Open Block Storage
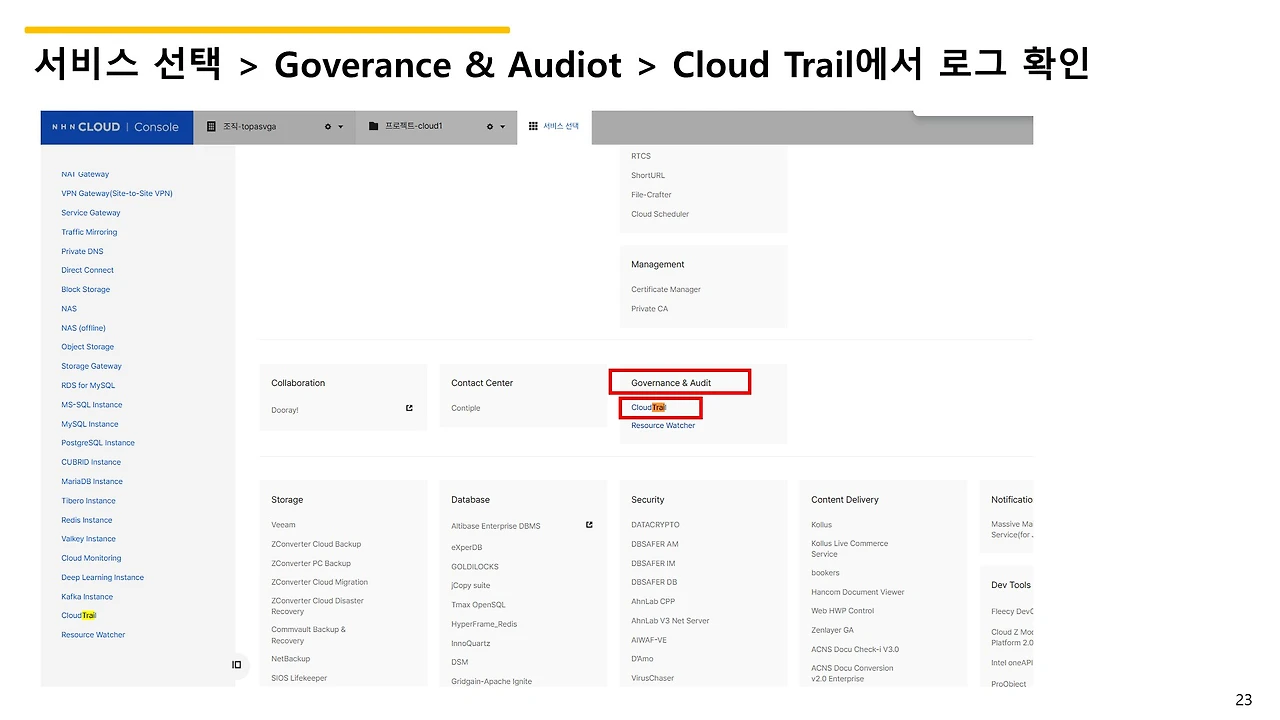Image resolution: width=1280 pixels, height=720 pixels. tap(86, 290)
